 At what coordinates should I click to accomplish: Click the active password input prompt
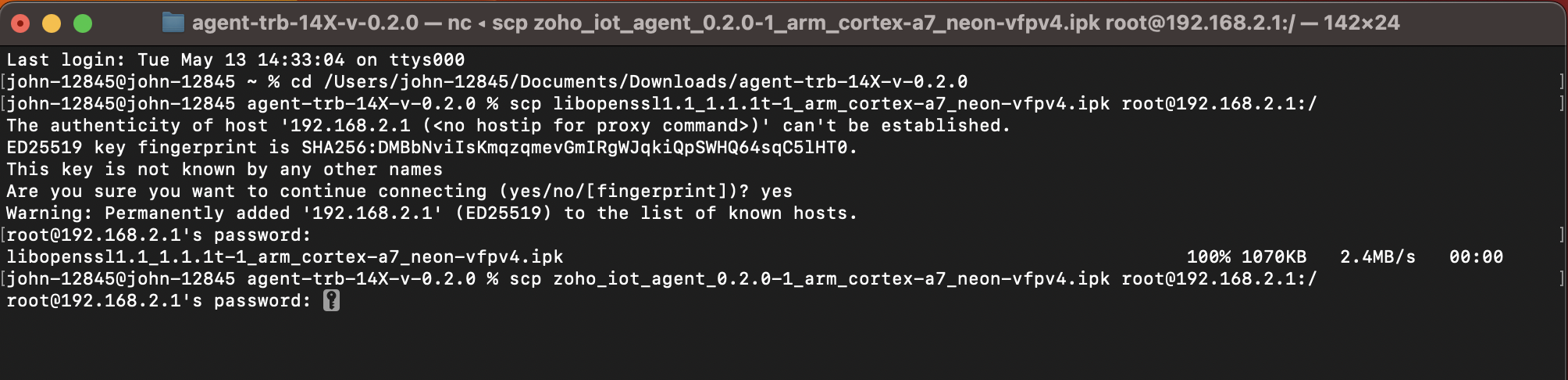click(173, 301)
